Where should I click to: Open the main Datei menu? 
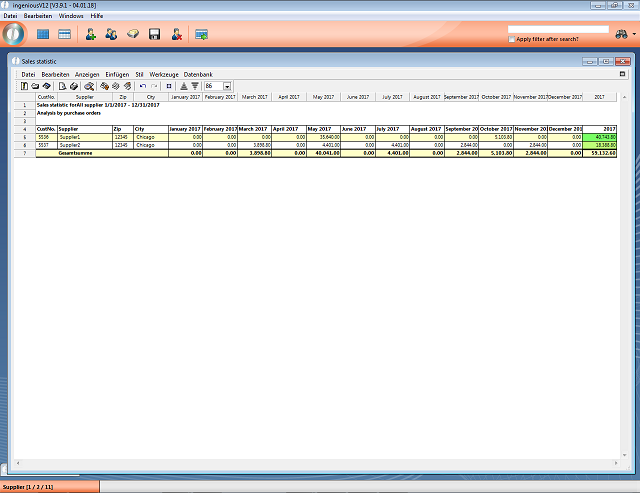pyautogui.click(x=10, y=16)
